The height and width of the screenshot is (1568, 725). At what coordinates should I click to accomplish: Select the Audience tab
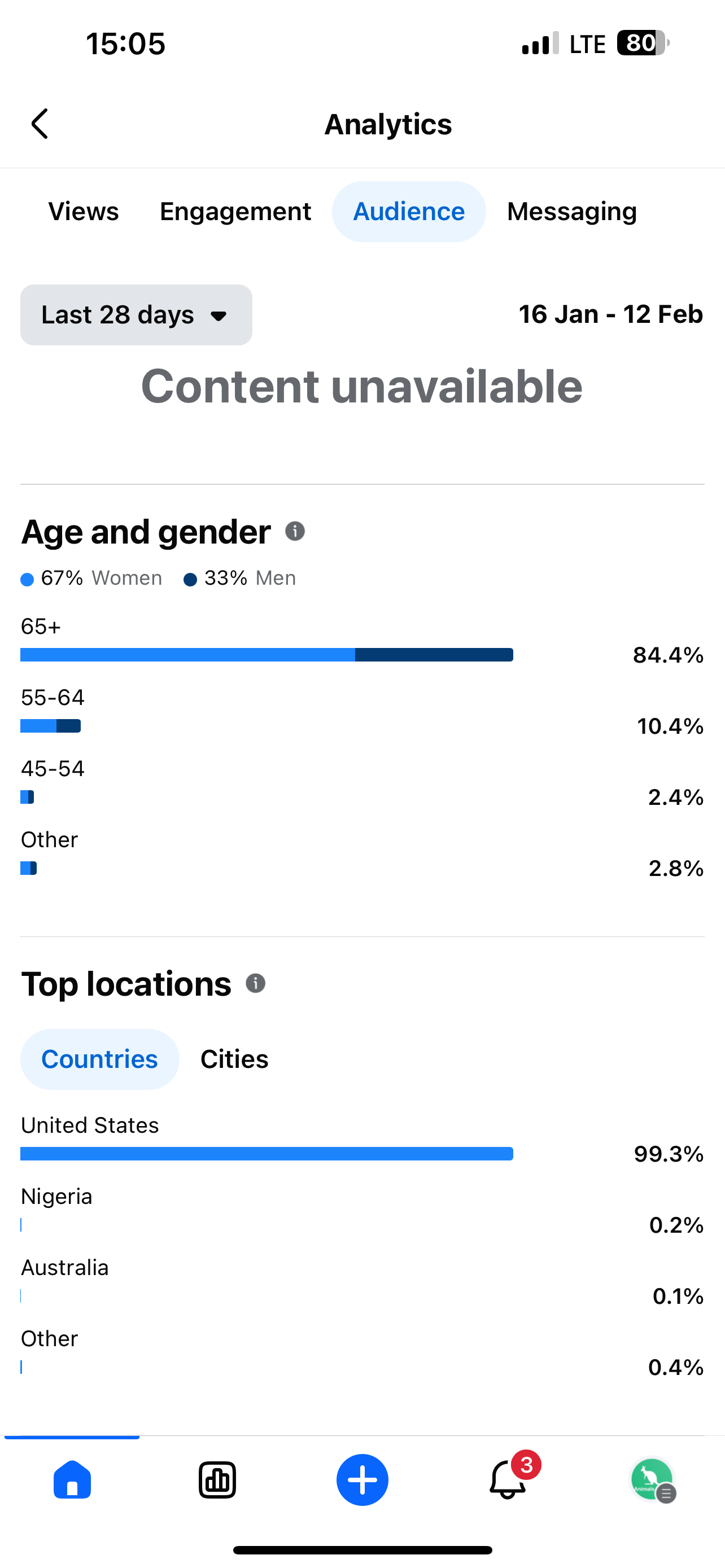click(x=408, y=212)
